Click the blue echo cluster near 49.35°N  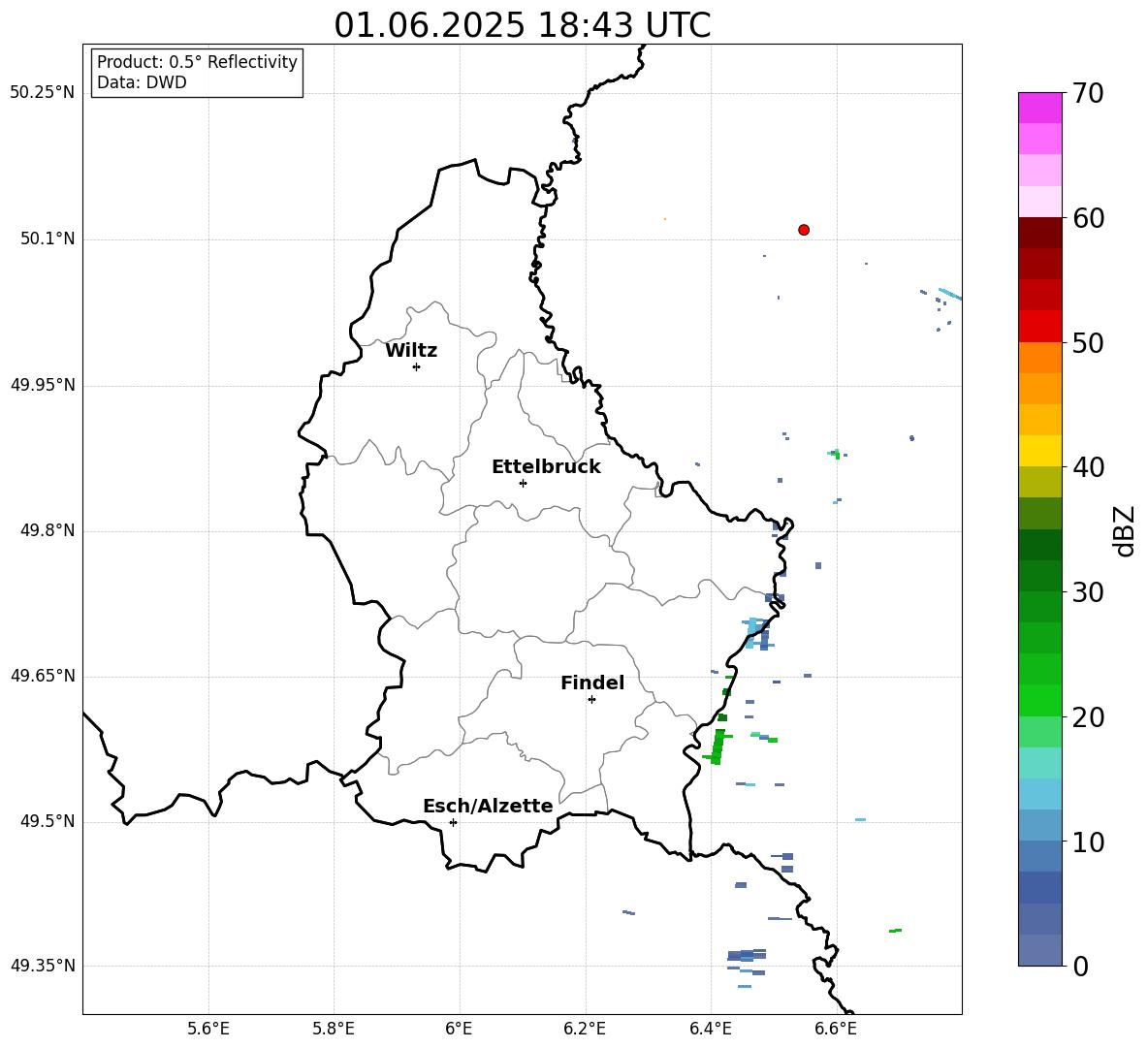pyautogui.click(x=748, y=956)
